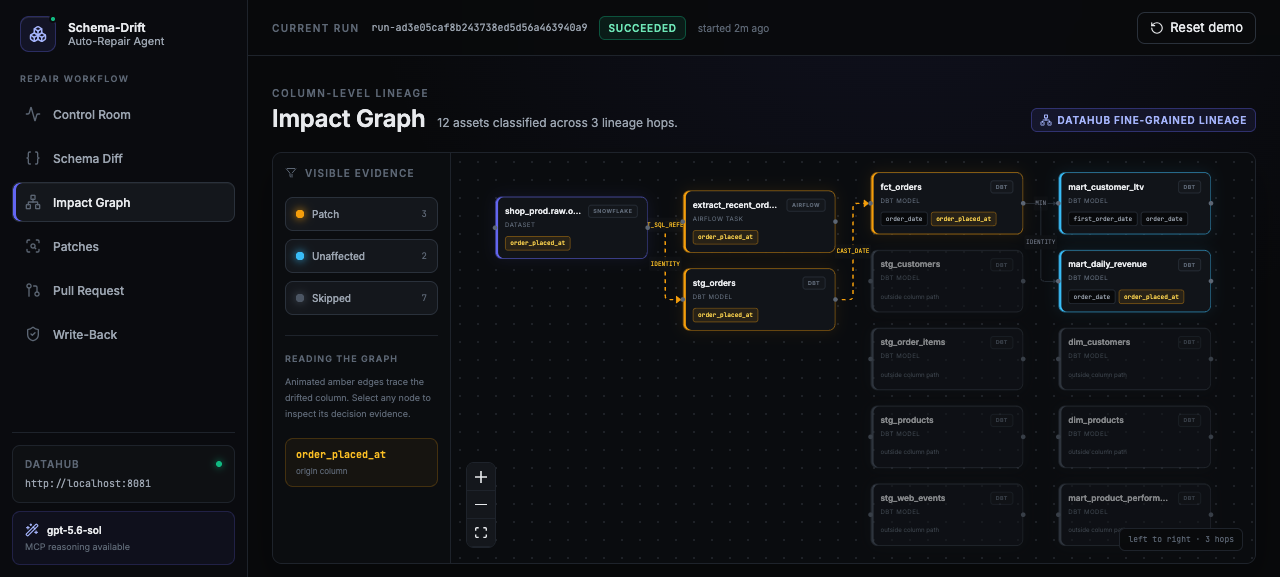Select the Impact Graph sidebar item
Image resolution: width=1280 pixels, height=577 pixels.
(124, 202)
